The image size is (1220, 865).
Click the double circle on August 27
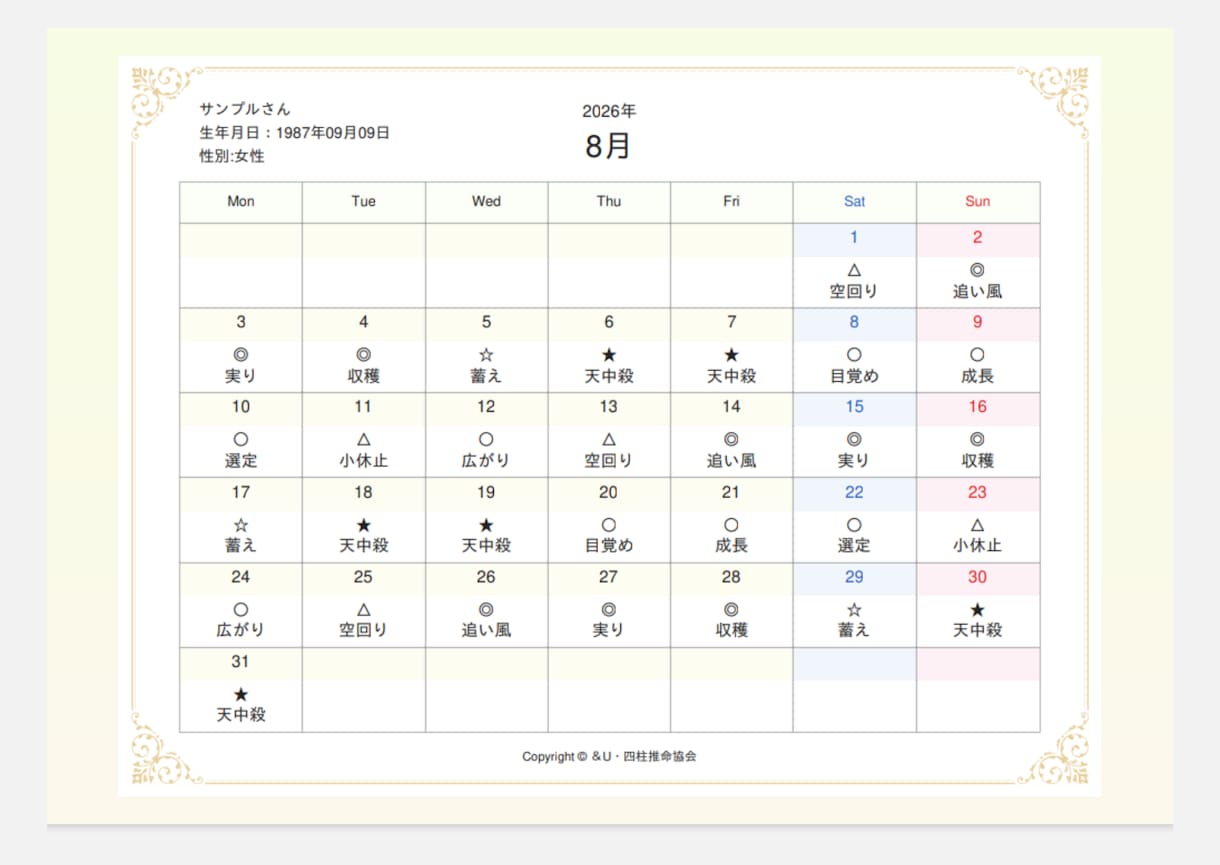click(609, 610)
